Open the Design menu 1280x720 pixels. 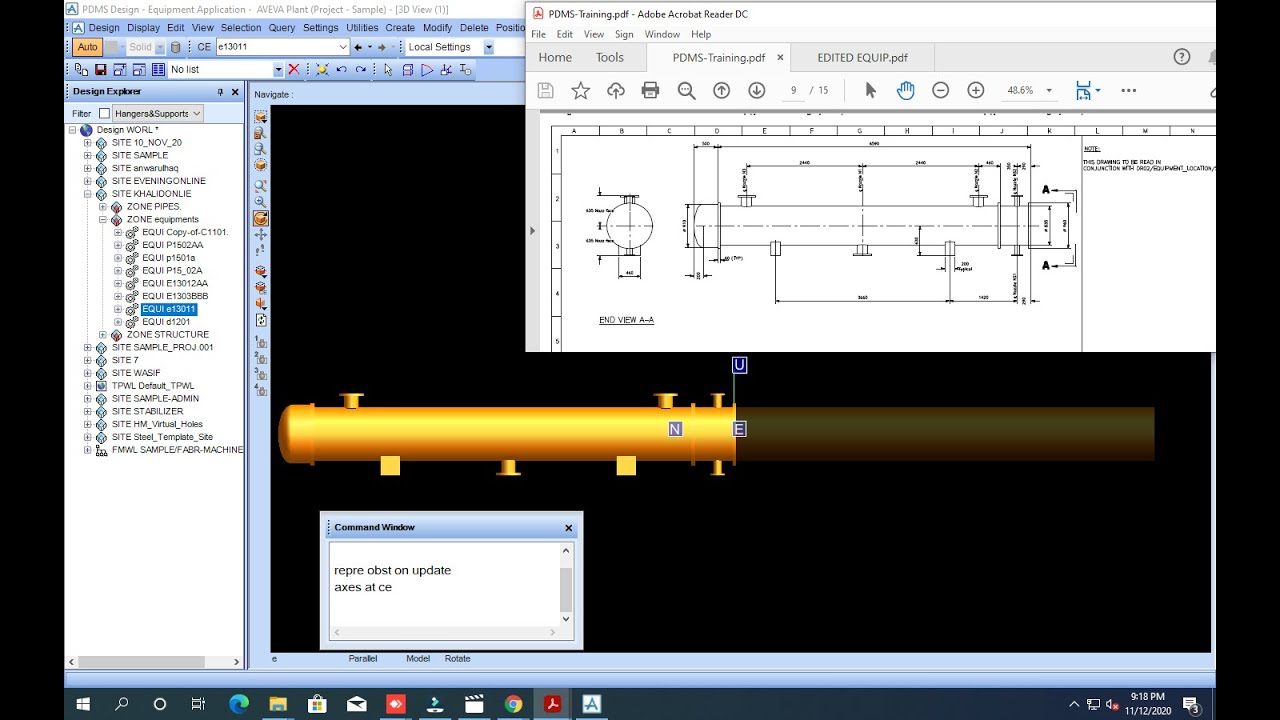click(103, 28)
